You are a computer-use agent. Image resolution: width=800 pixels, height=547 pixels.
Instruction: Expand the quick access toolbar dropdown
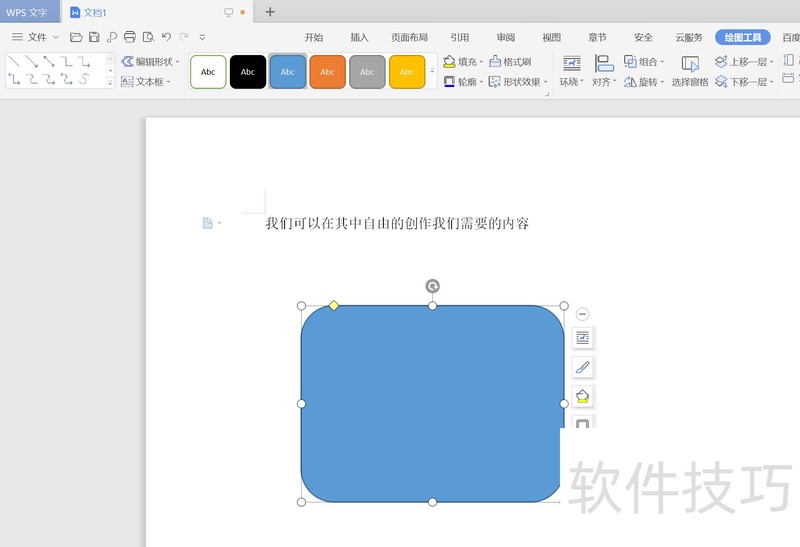coord(202,37)
